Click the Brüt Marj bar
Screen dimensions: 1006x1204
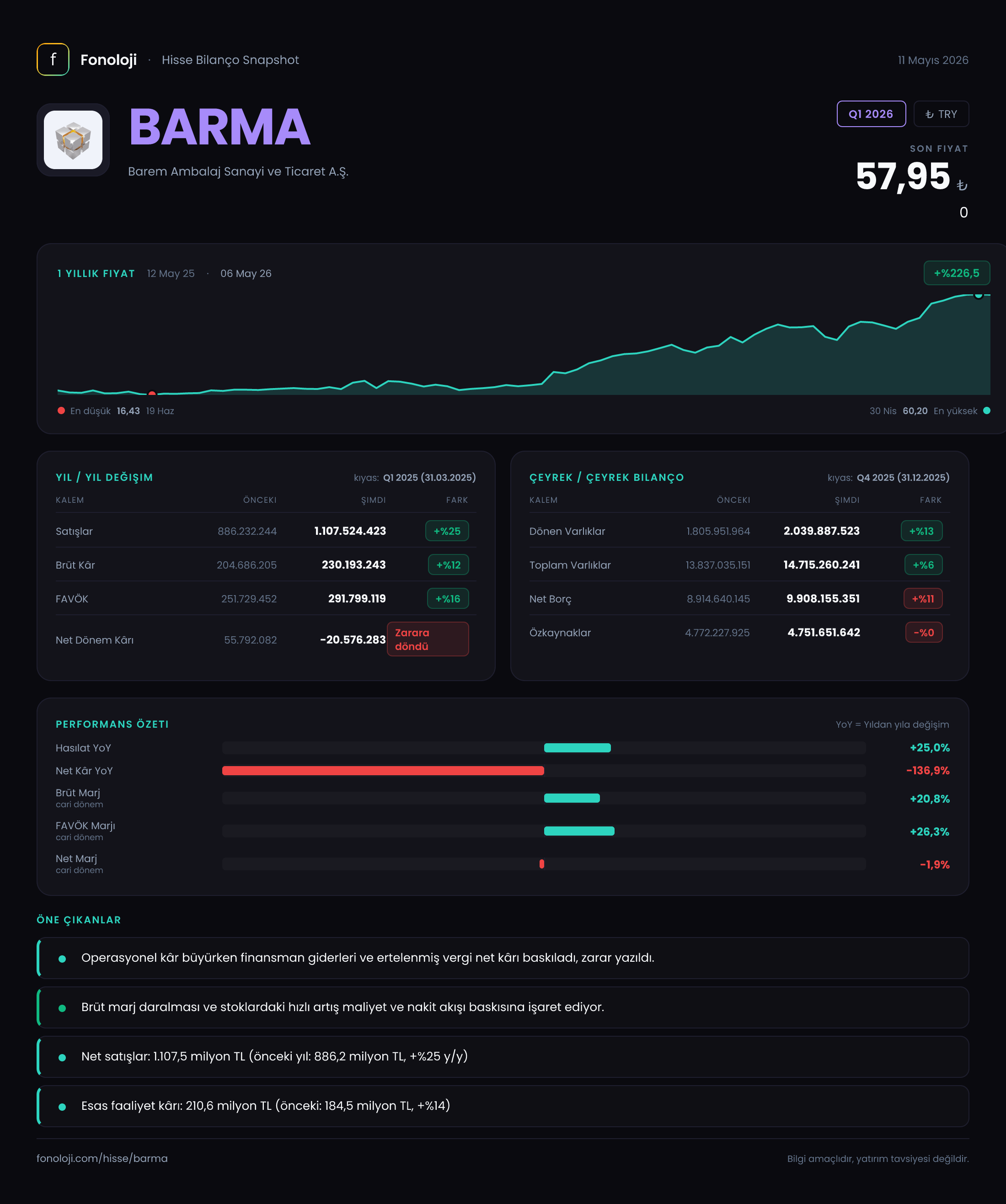click(x=572, y=798)
